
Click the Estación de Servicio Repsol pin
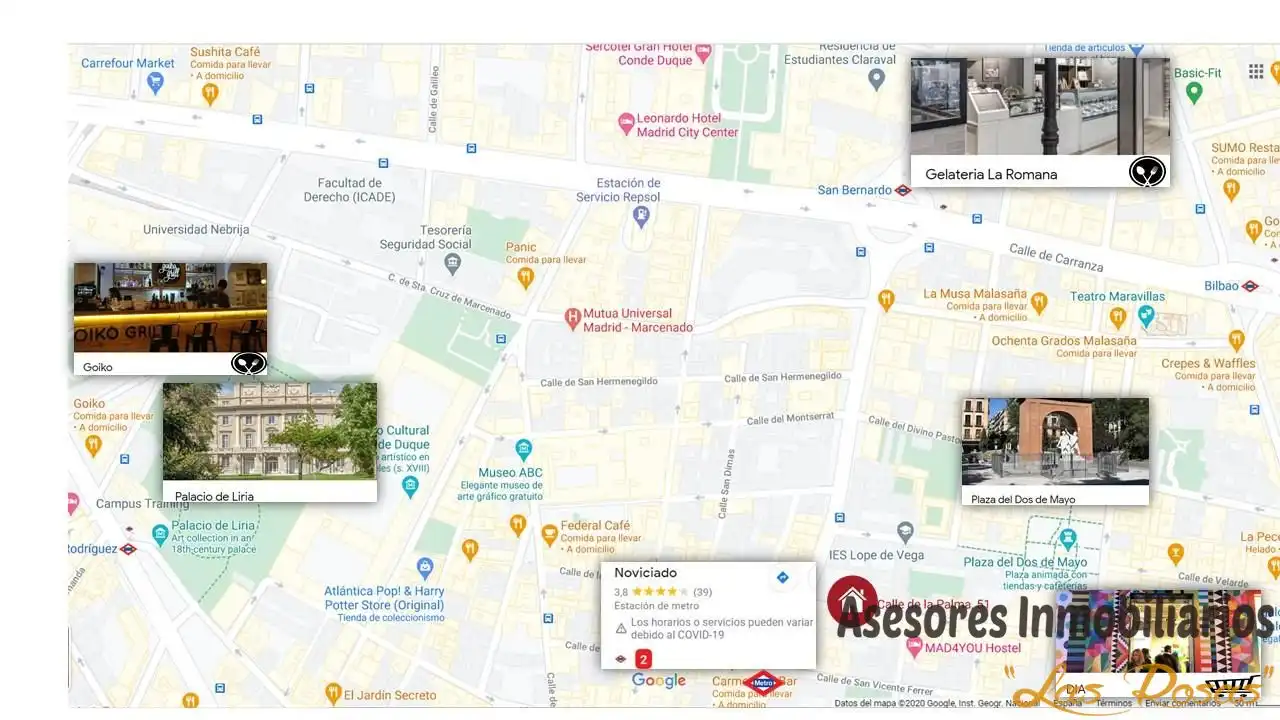coord(642,216)
